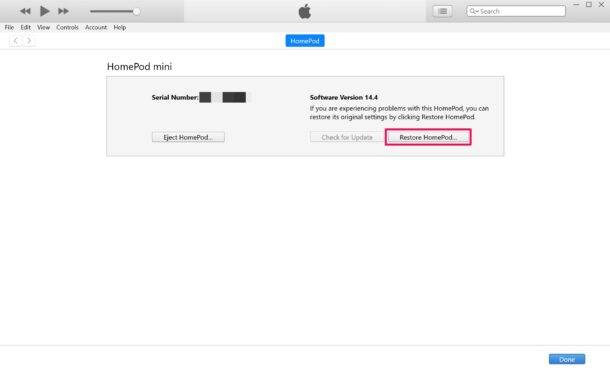The image size is (610, 373).
Task: Close the iTunes window
Action: tap(601, 4)
